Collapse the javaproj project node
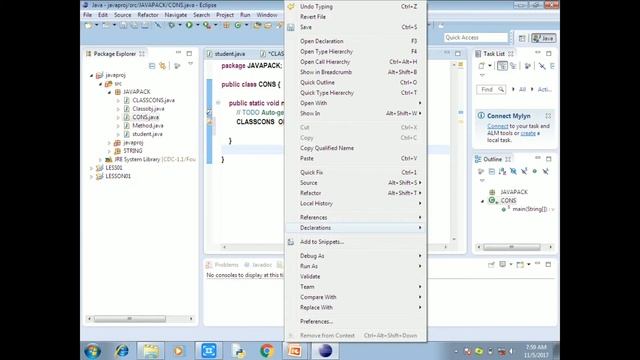This screenshot has width=640, height=360. pos(91,76)
